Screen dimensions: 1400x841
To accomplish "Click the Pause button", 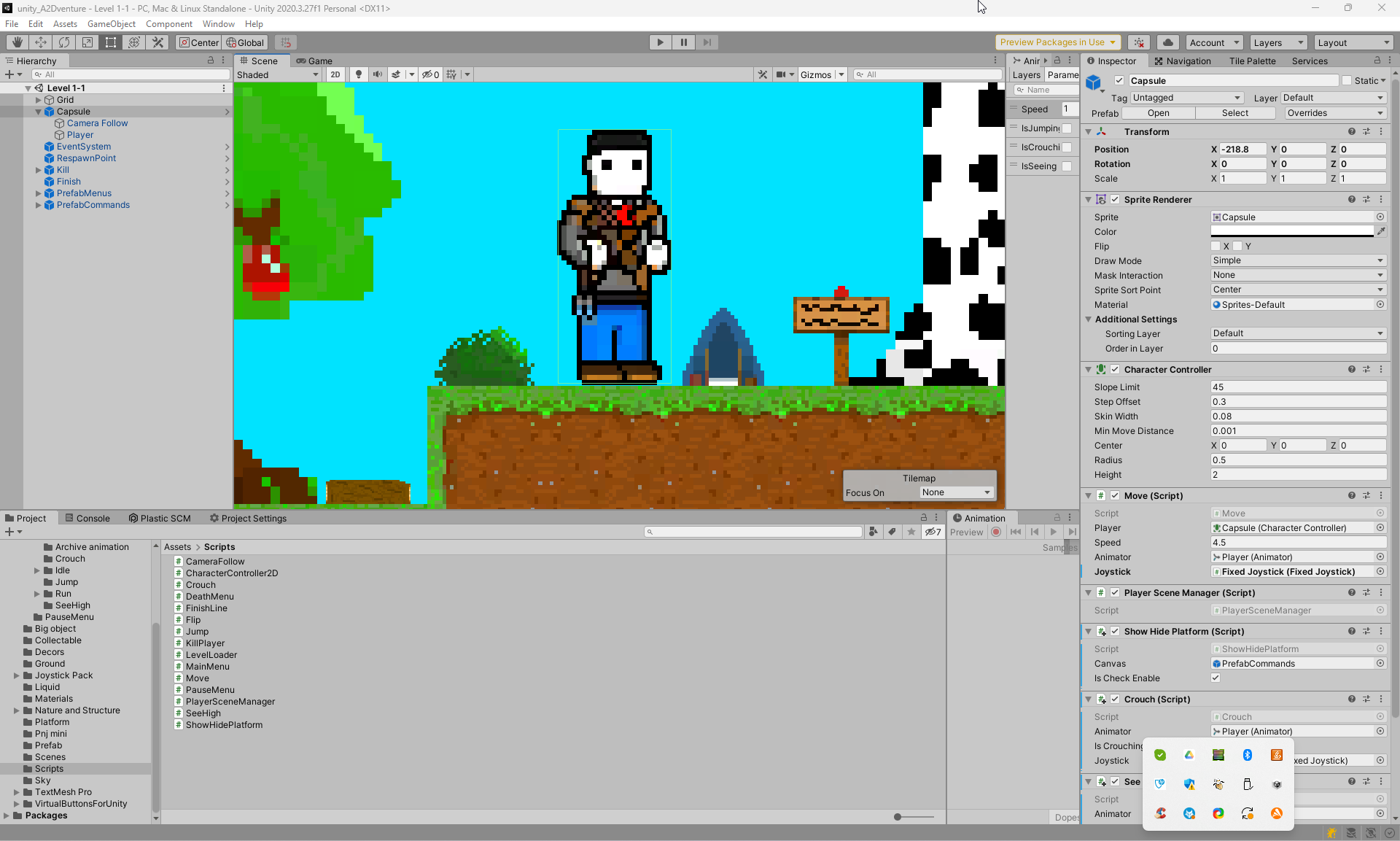I will click(x=683, y=42).
